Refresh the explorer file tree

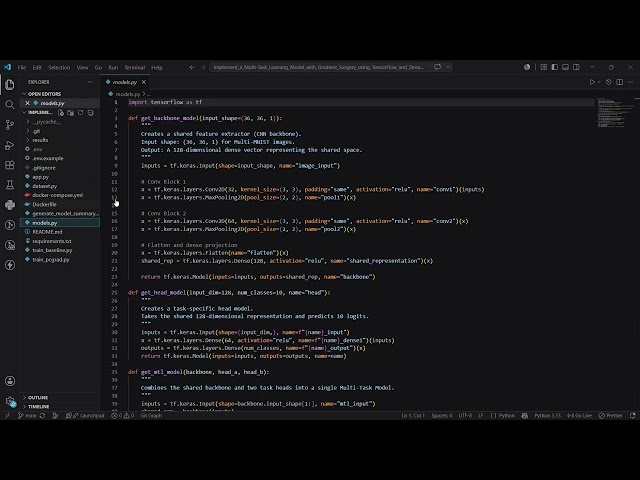click(80, 113)
